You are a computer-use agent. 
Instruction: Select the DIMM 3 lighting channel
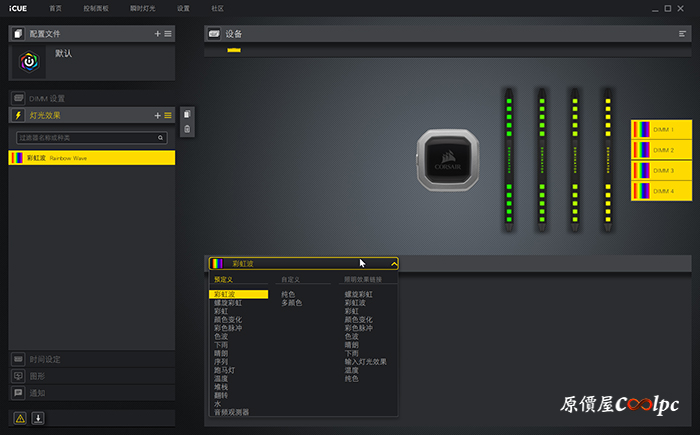click(661, 171)
